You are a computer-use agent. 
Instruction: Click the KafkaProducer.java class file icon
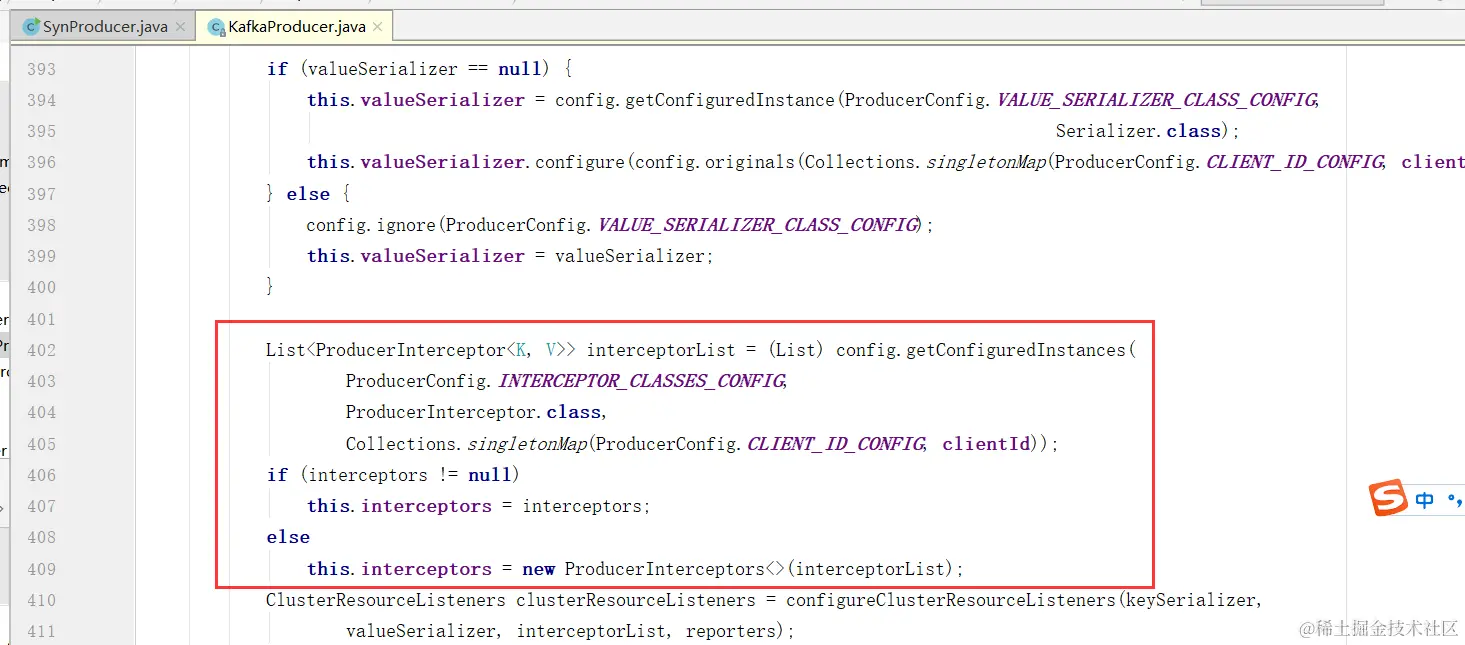click(x=215, y=27)
